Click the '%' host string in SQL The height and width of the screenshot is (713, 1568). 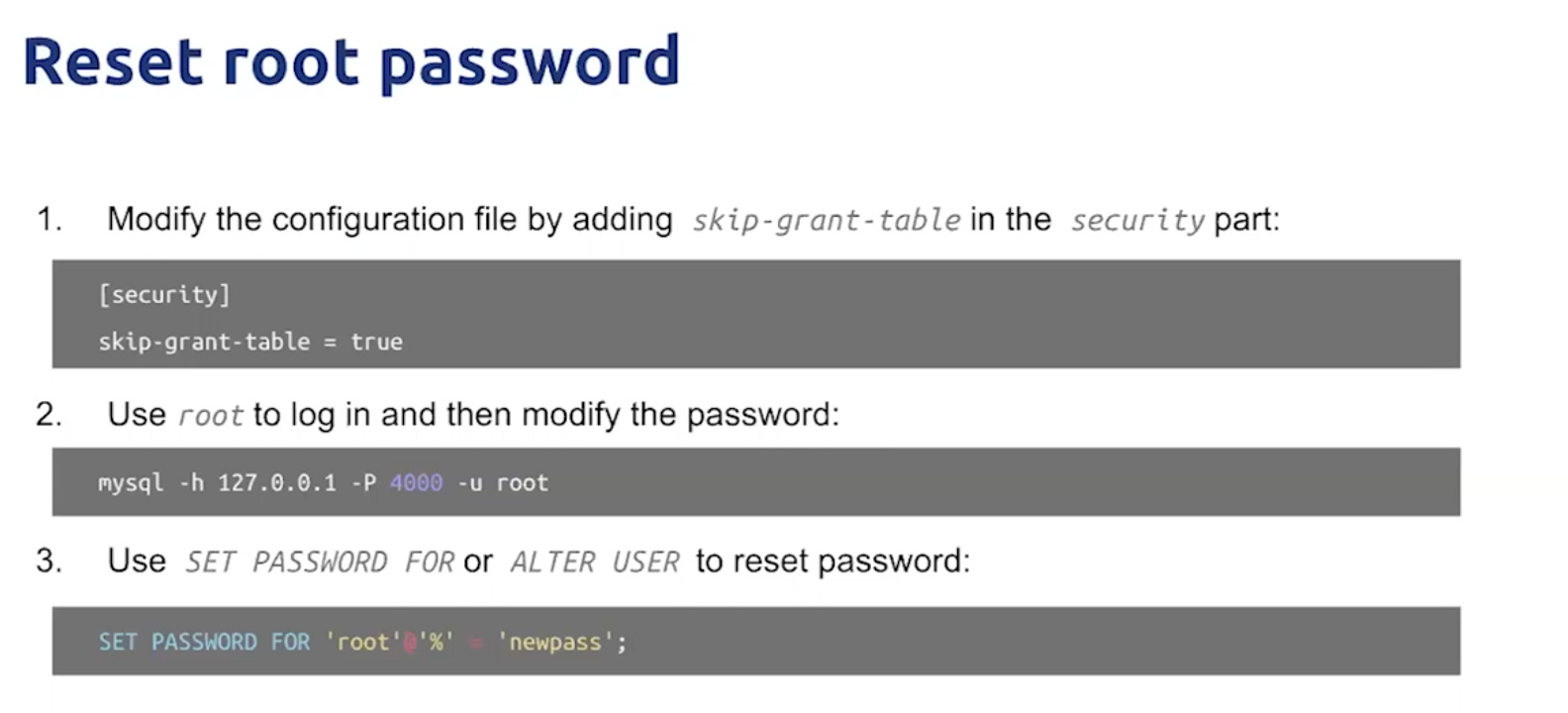point(436,642)
